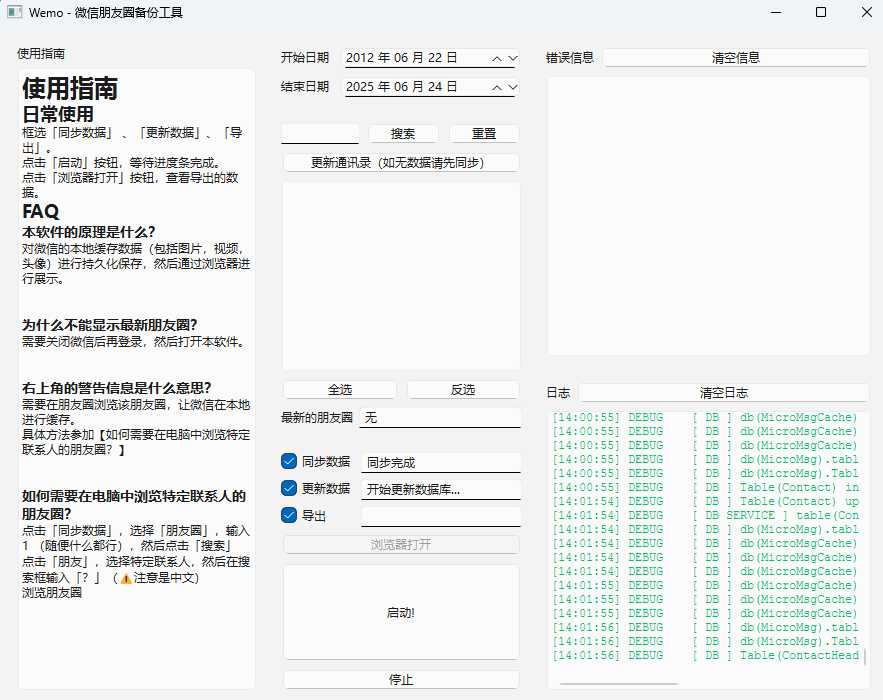Invert the selection with 反选
Image resolution: width=883 pixels, height=700 pixels.
click(x=463, y=390)
